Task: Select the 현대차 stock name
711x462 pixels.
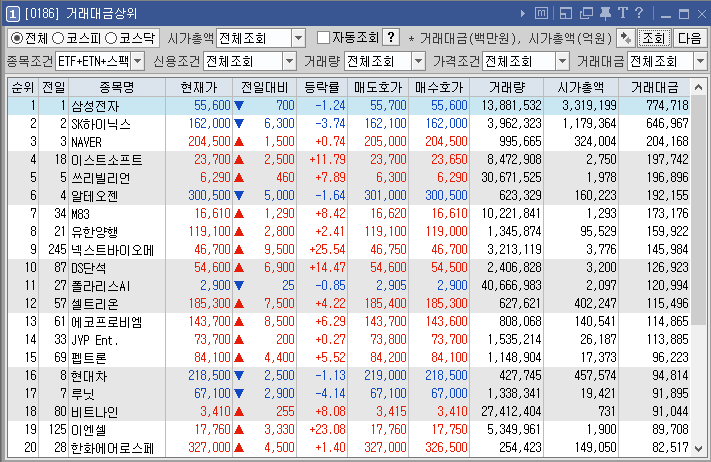Action: 89,376
